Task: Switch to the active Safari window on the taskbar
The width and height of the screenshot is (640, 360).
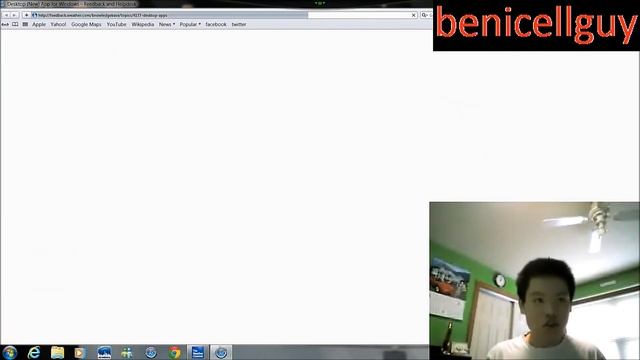Action: tap(221, 353)
